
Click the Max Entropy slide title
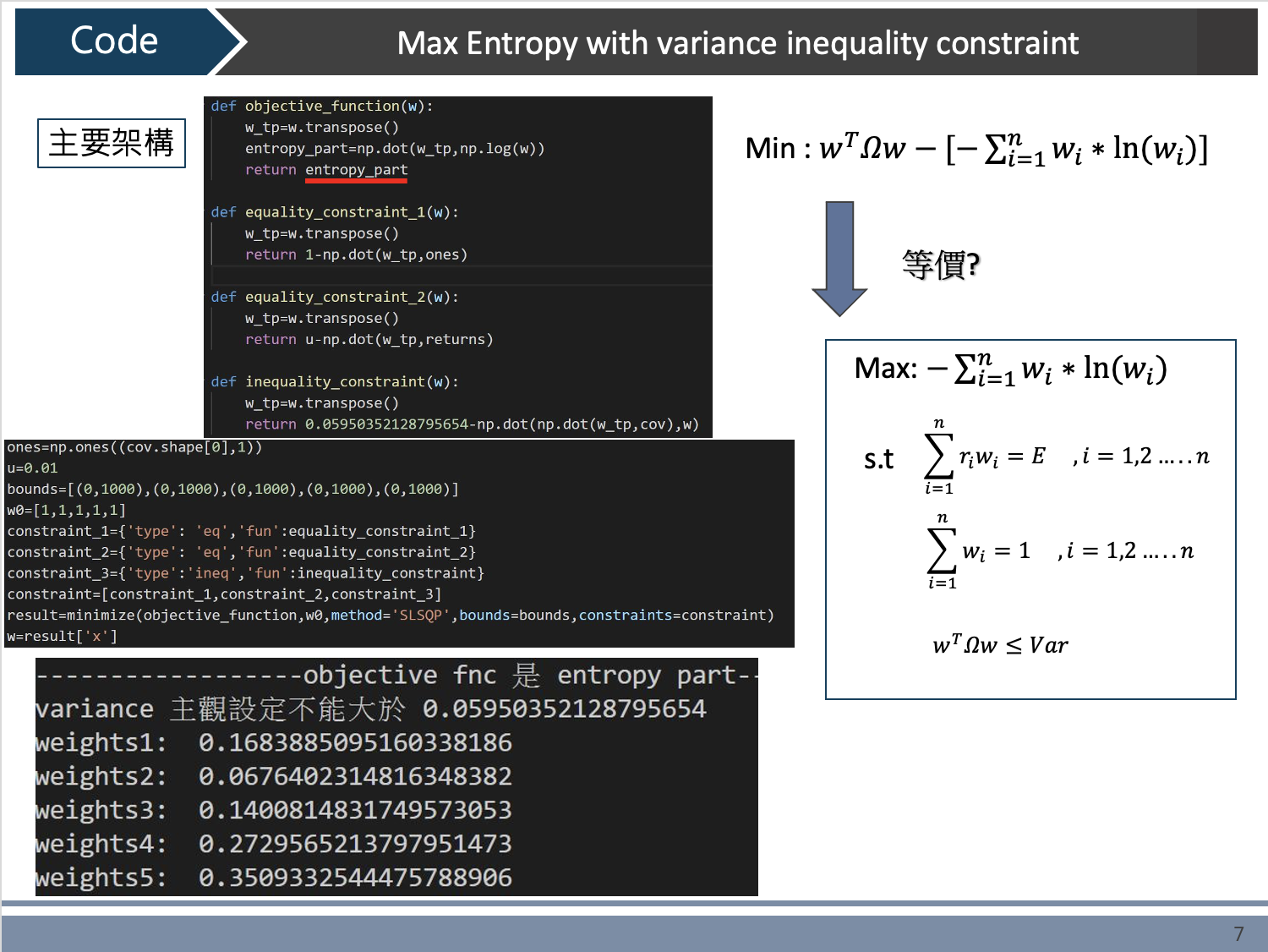pyautogui.click(x=740, y=44)
